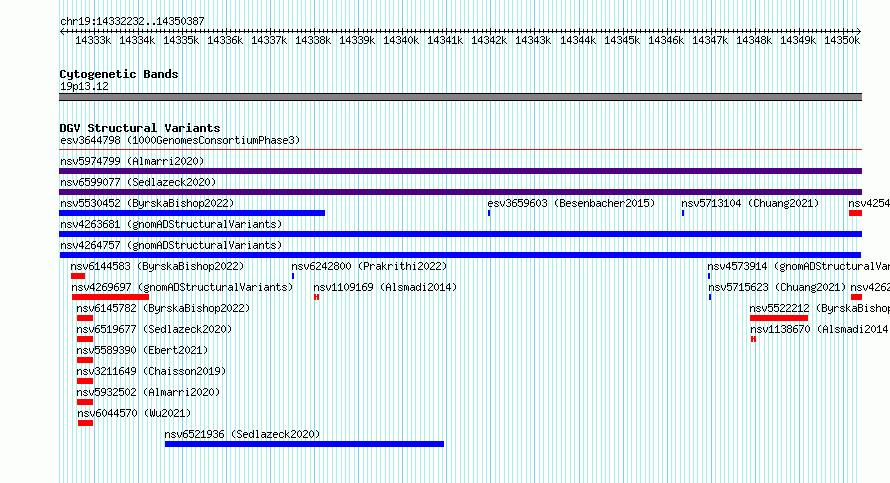
Task: Open nsv5715623 (Chuang2021) label
Action: 777,287
